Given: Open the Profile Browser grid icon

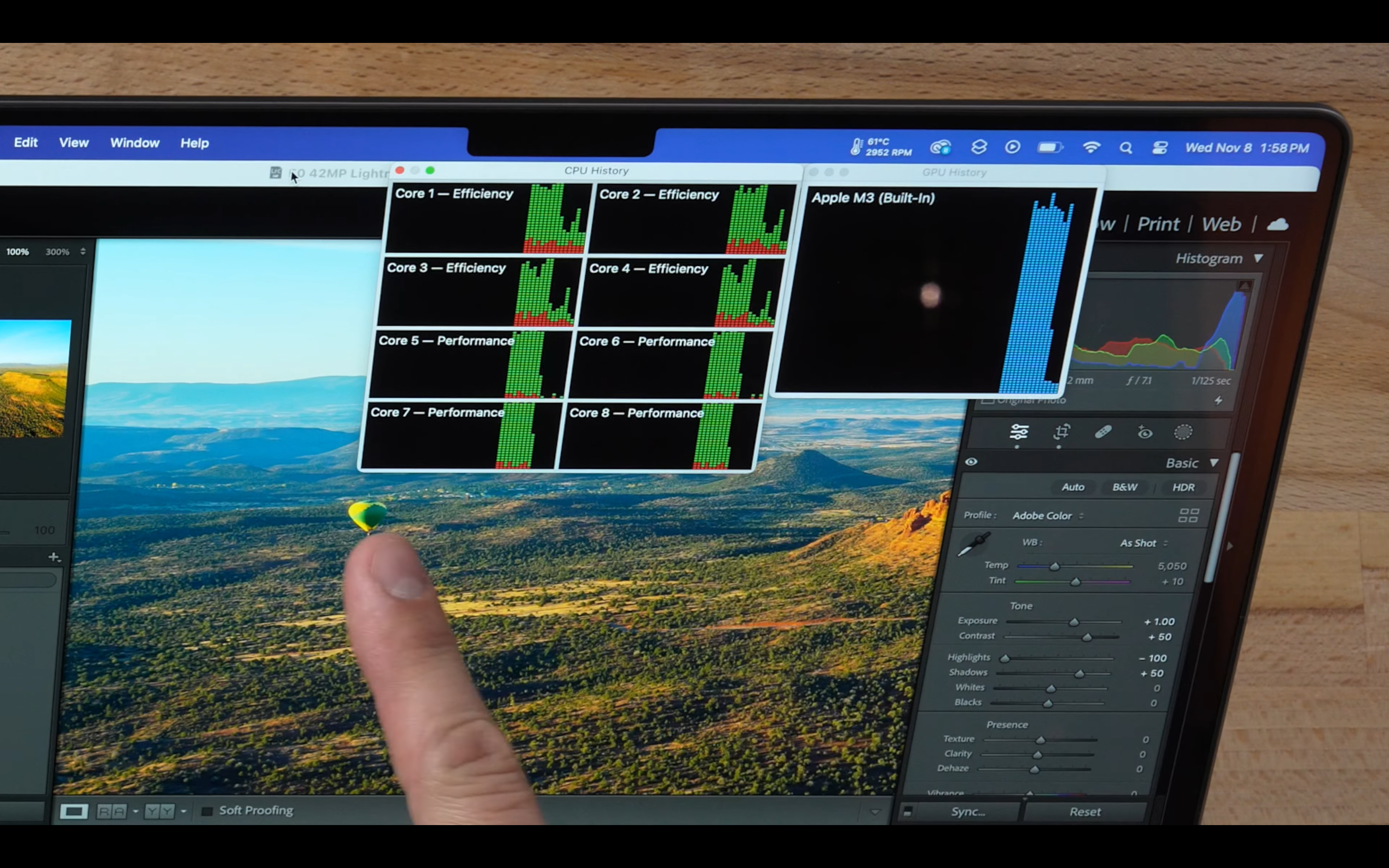Looking at the screenshot, I should (x=1188, y=515).
